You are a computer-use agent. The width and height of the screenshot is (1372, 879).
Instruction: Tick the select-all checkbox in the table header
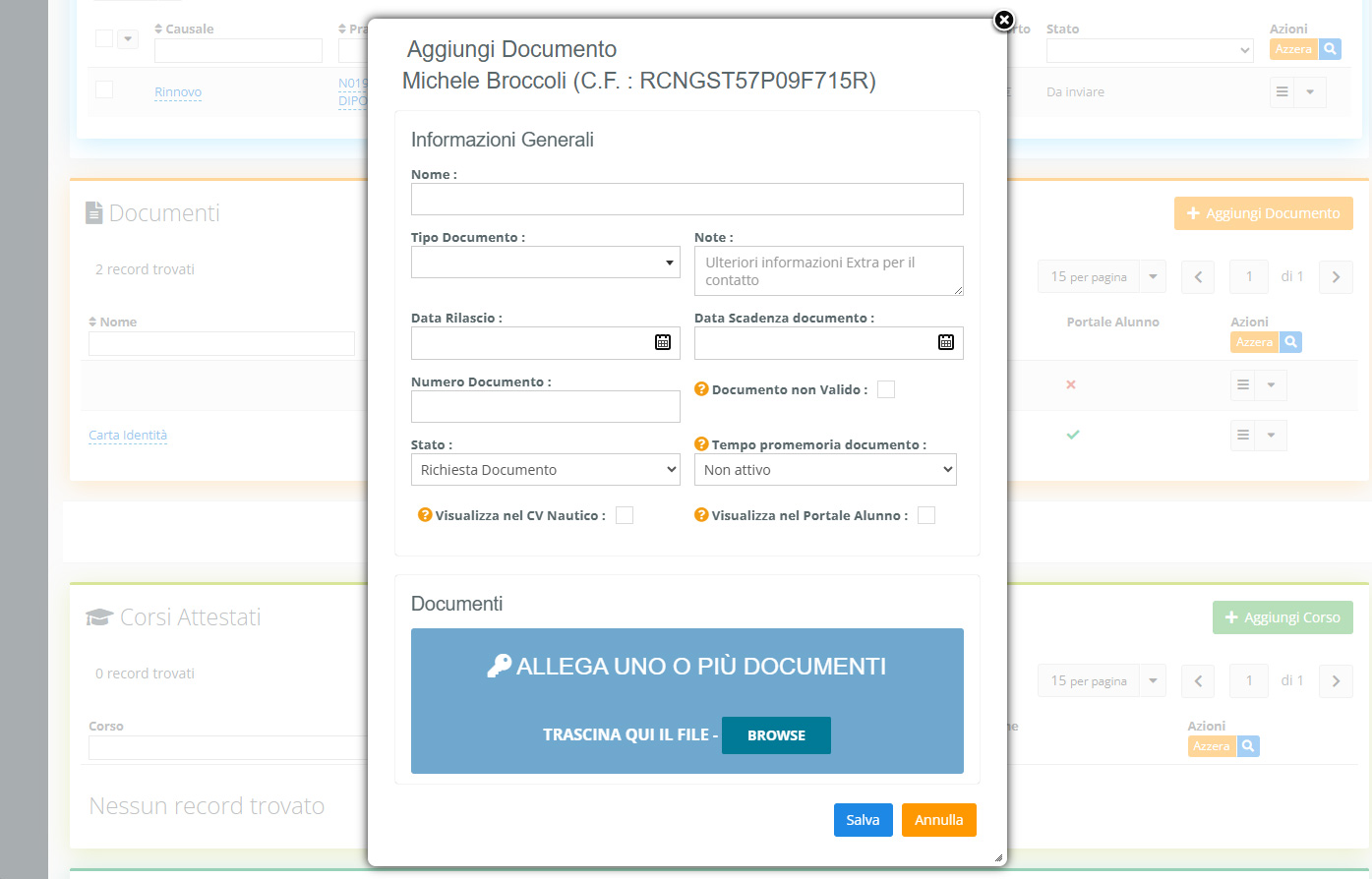tap(104, 38)
